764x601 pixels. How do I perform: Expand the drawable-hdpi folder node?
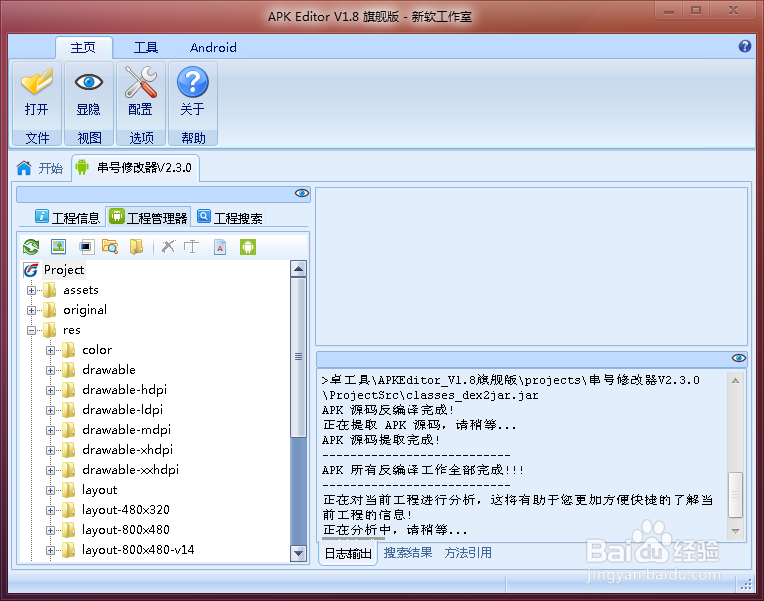tap(50, 390)
